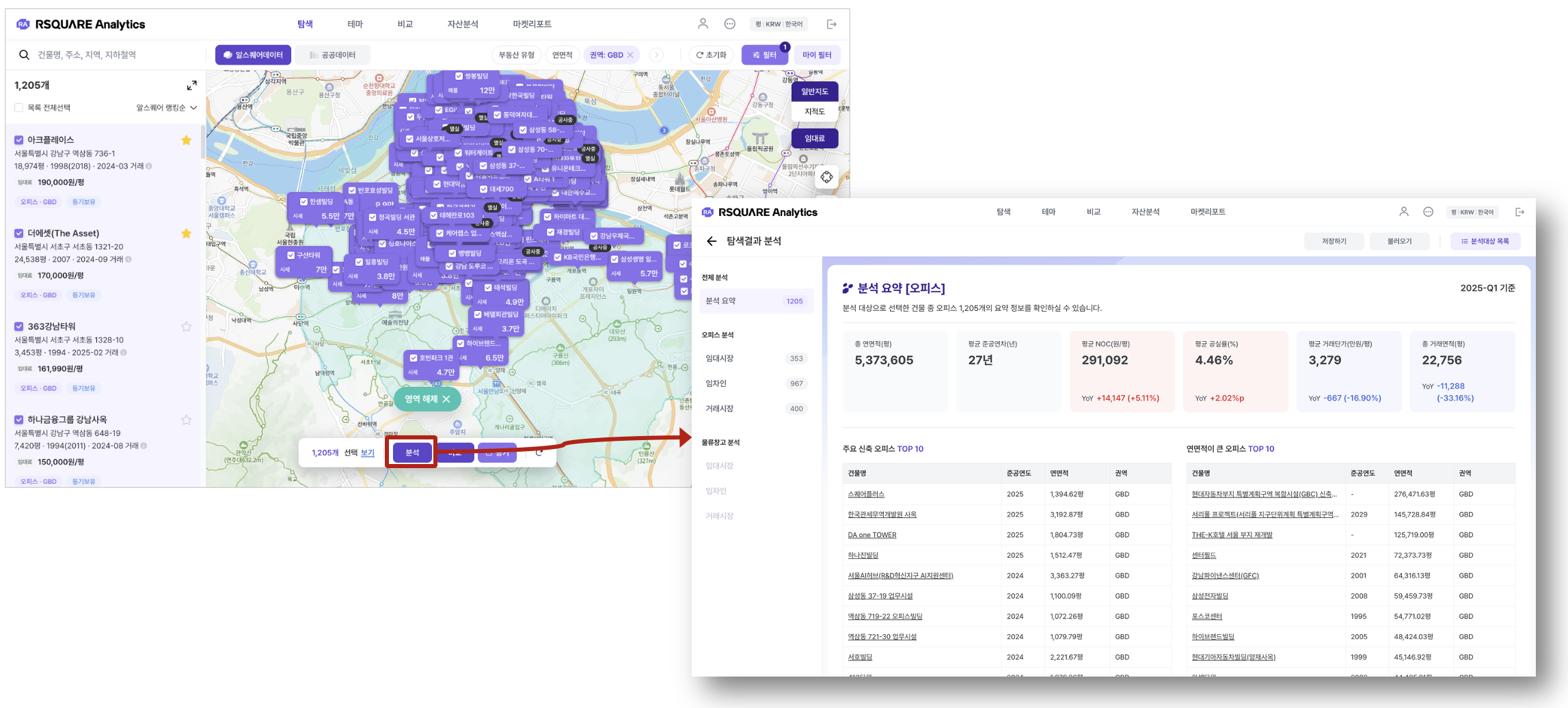The height and width of the screenshot is (708, 1568).
Task: Open the 연면적 filter dropdown
Action: point(562,55)
